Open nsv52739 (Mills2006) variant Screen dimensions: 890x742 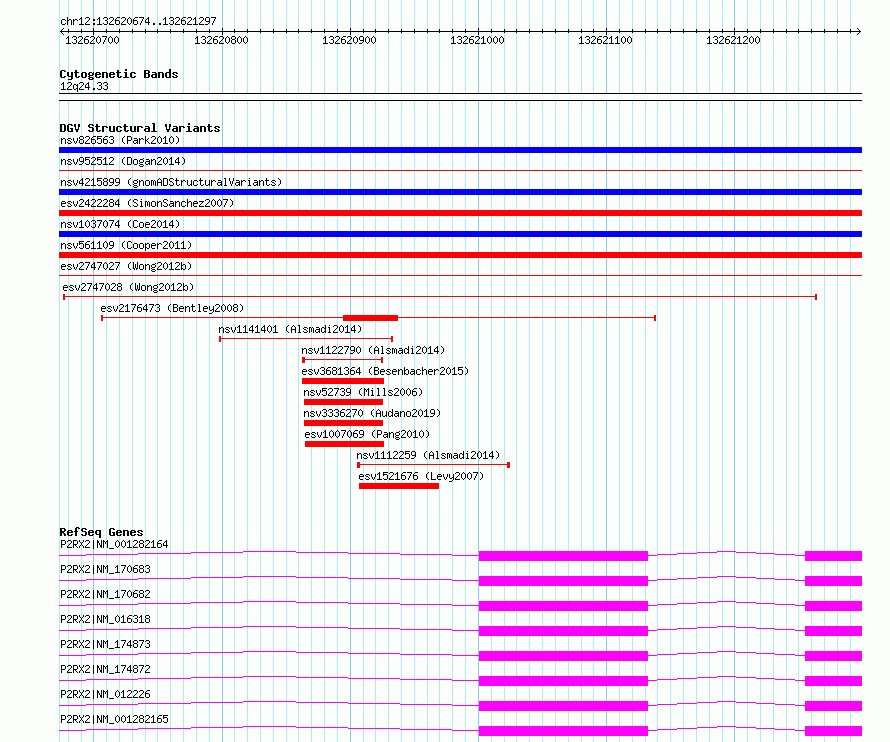tap(363, 392)
